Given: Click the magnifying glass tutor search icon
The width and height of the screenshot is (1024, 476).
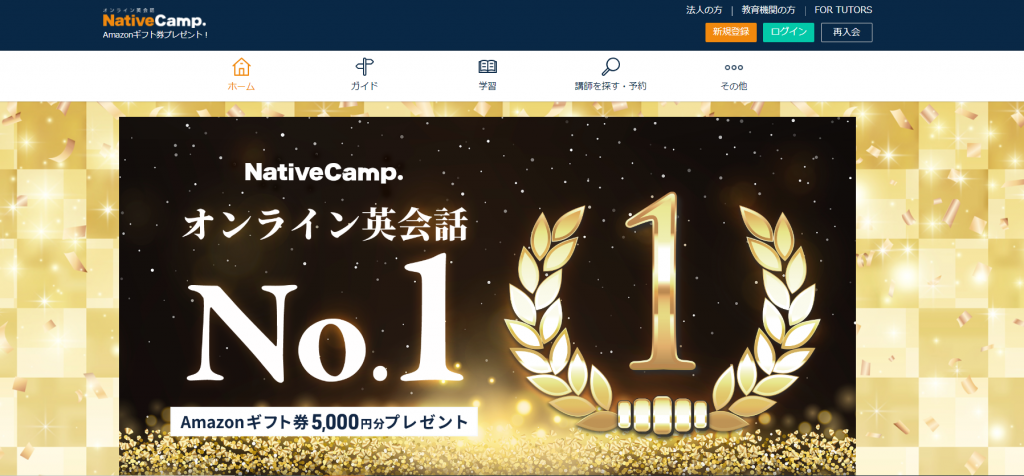Looking at the screenshot, I should tap(611, 67).
